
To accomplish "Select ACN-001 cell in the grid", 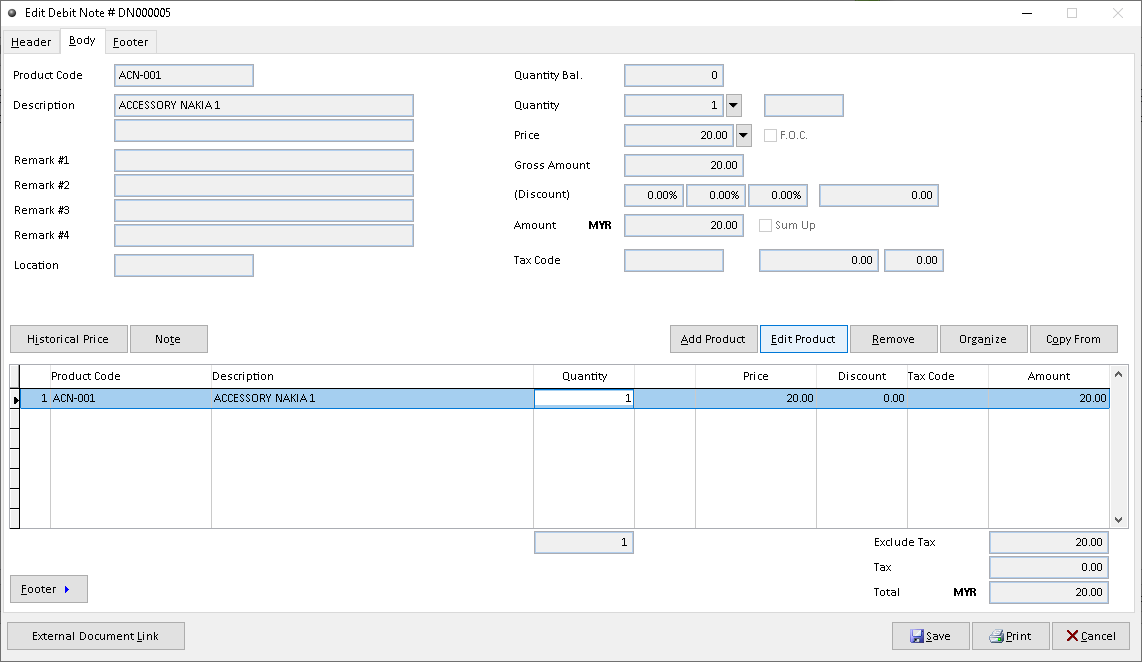I will tap(130, 398).
